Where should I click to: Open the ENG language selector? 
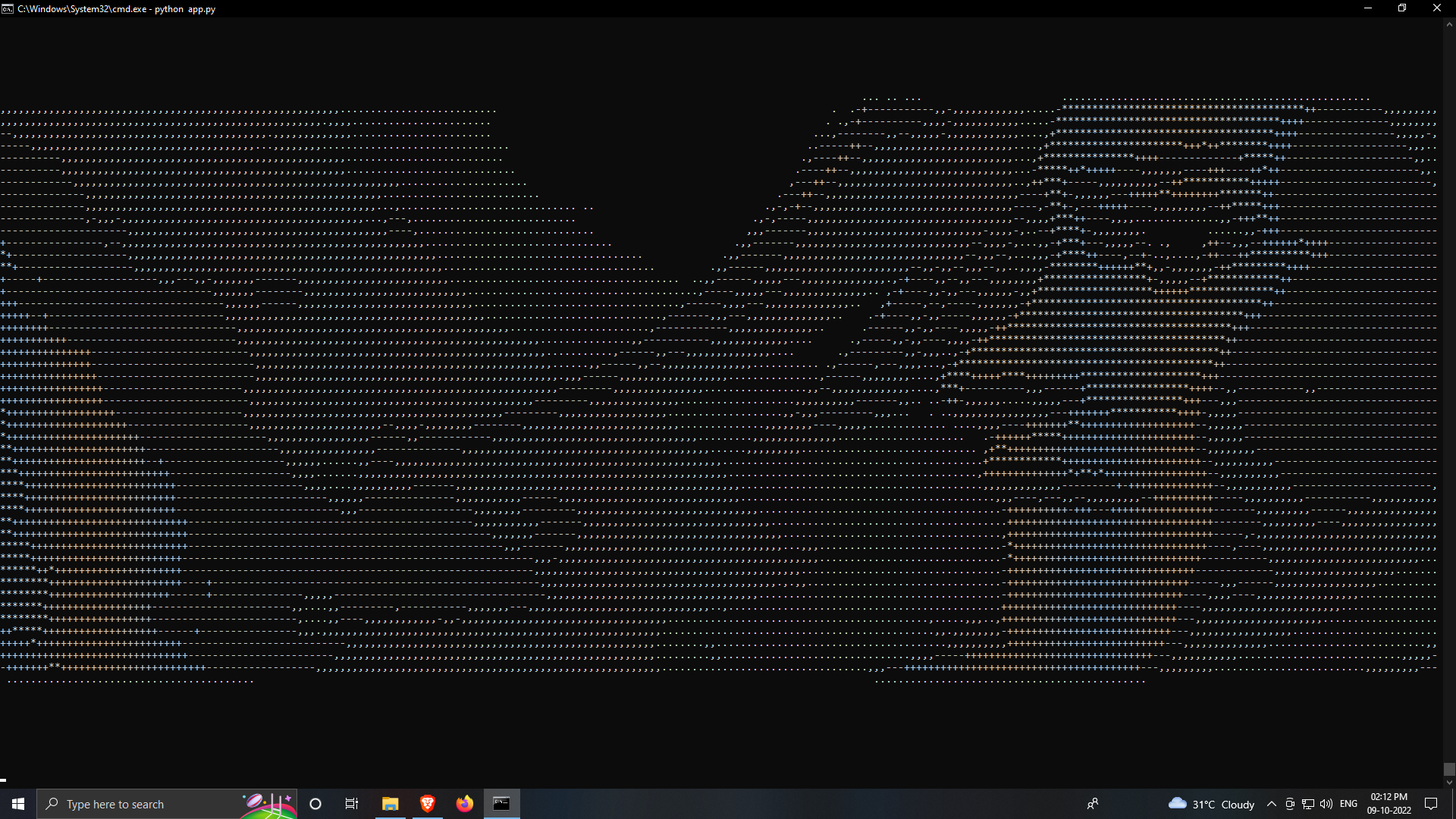tap(1348, 804)
